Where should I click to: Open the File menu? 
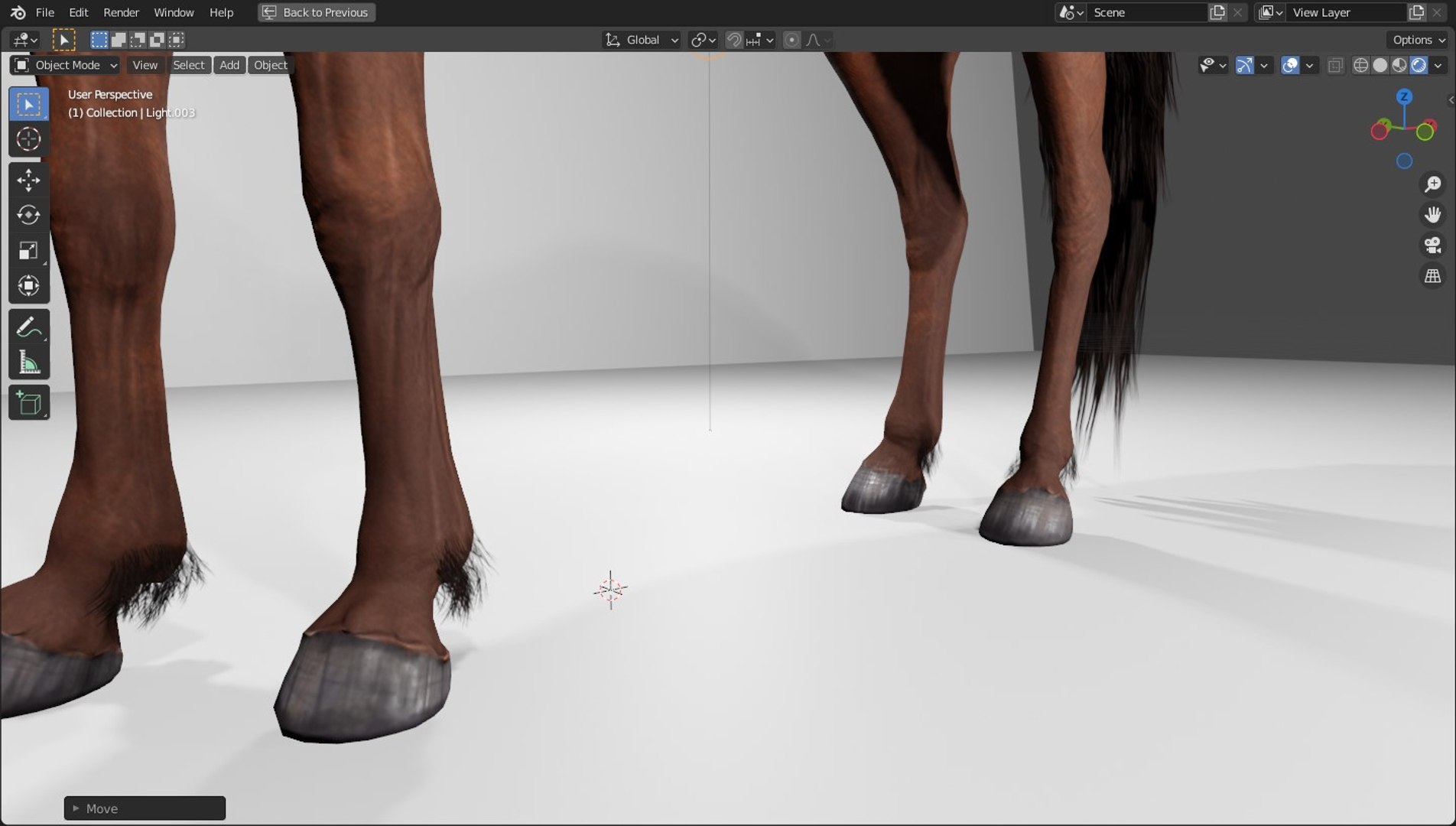click(45, 12)
